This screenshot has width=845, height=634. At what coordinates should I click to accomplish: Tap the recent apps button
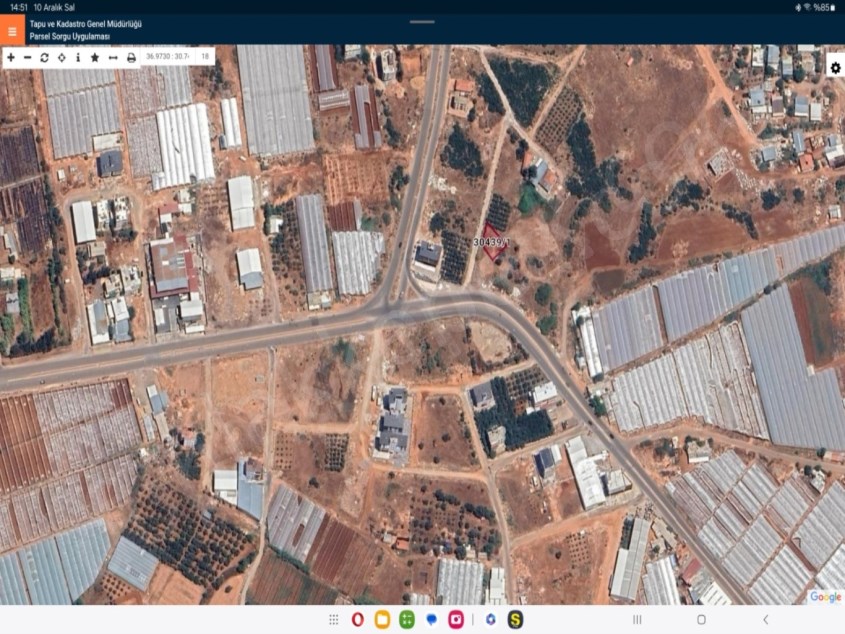637,620
